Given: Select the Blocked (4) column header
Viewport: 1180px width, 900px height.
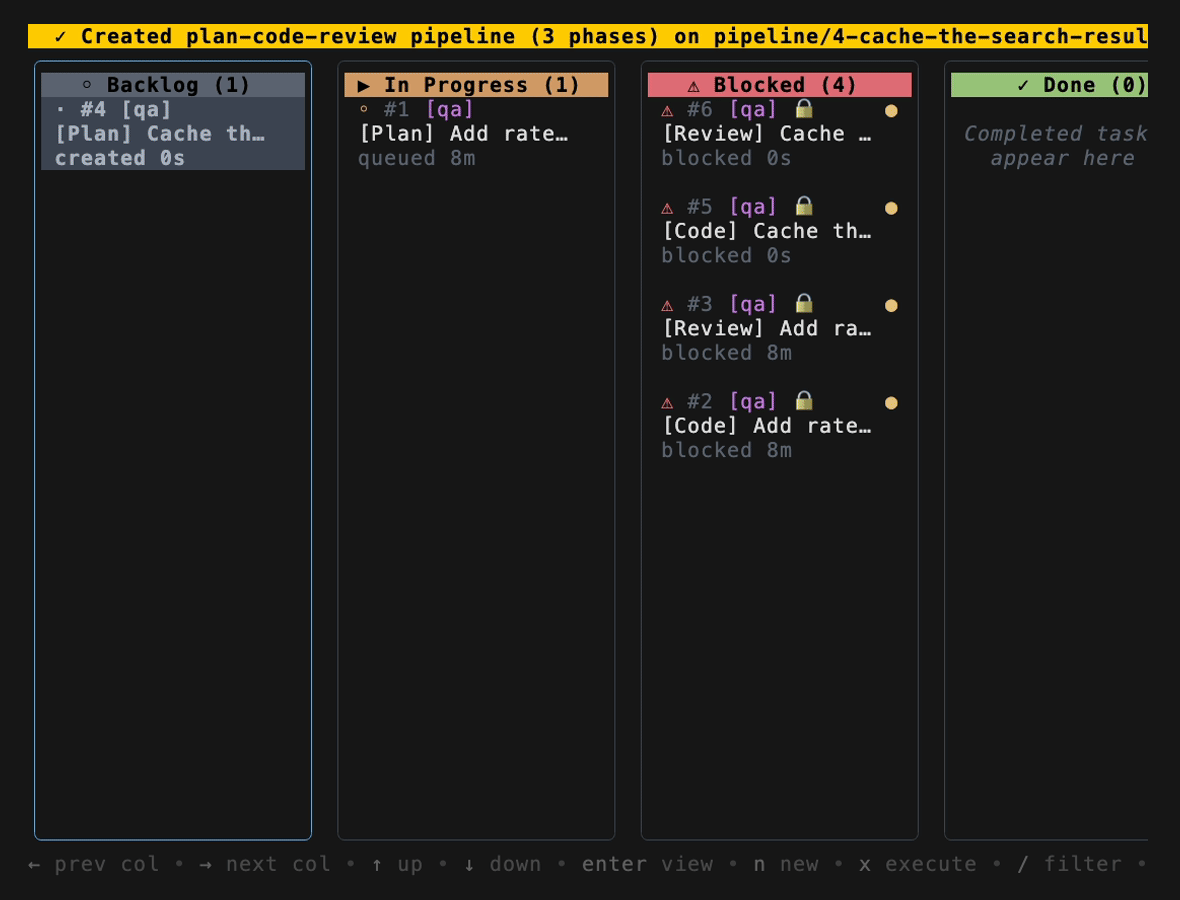Looking at the screenshot, I should point(780,85).
